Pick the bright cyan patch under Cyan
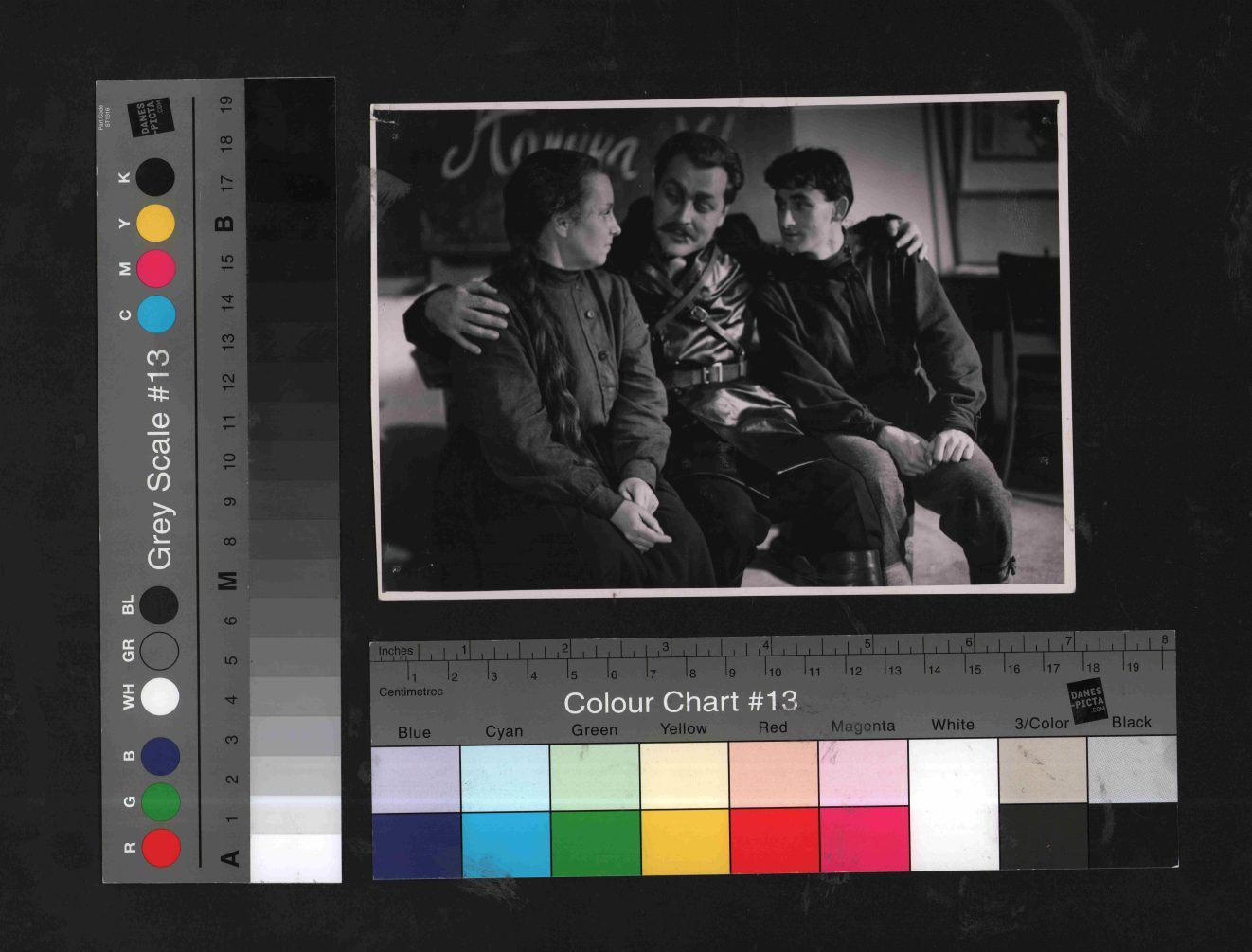 coord(505,841)
